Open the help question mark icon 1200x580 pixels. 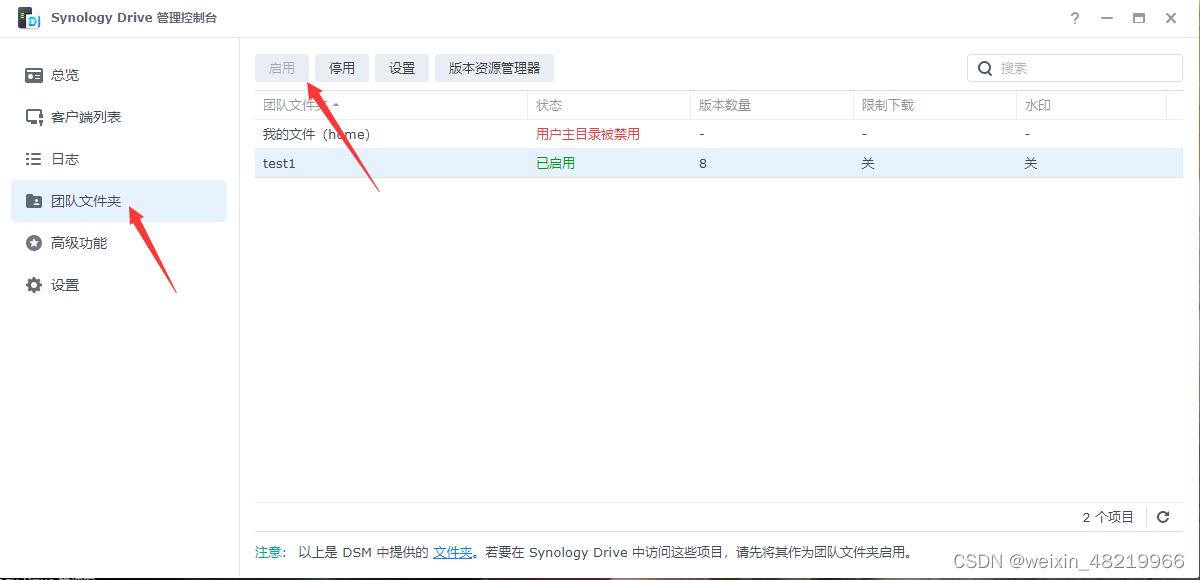[1075, 18]
